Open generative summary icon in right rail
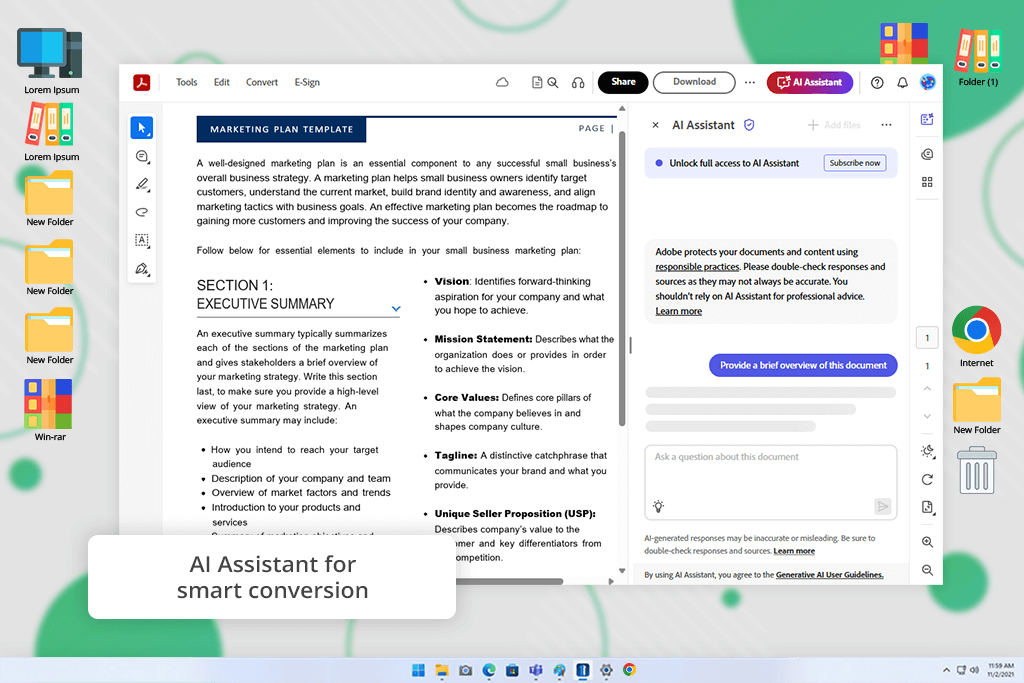This screenshot has width=1024, height=683. tap(927, 119)
